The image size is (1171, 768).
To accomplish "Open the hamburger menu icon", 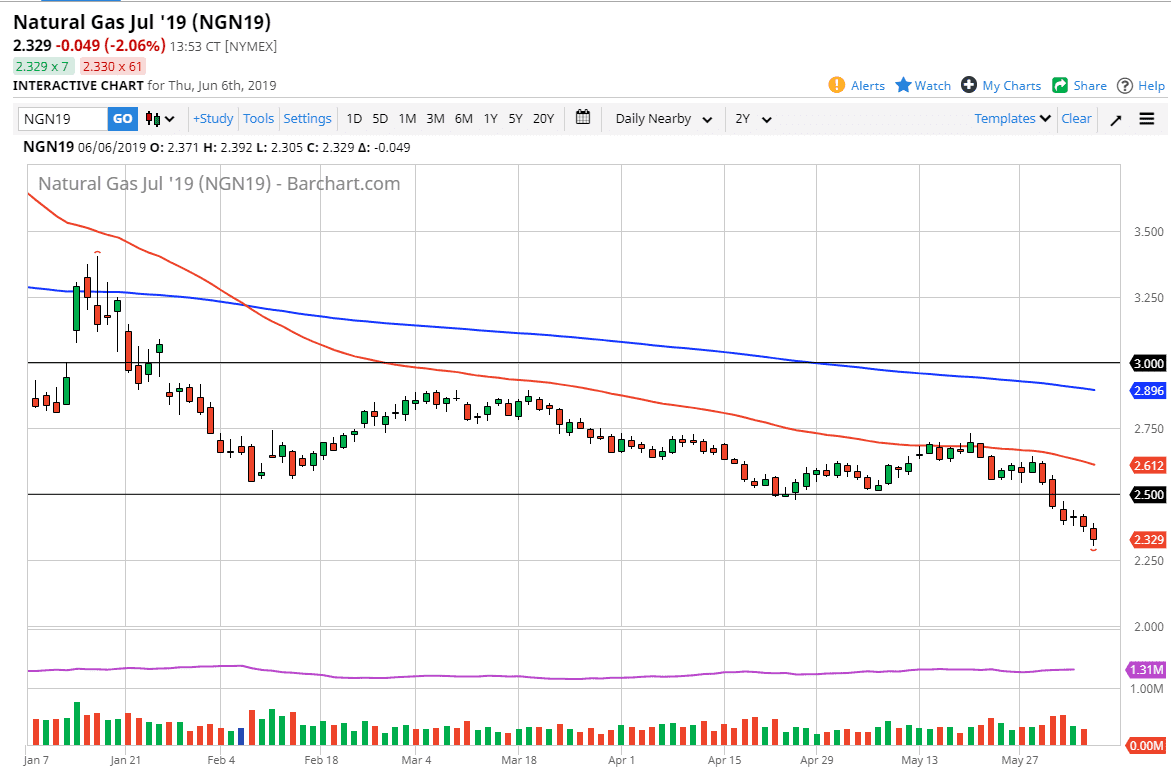I will (1147, 119).
